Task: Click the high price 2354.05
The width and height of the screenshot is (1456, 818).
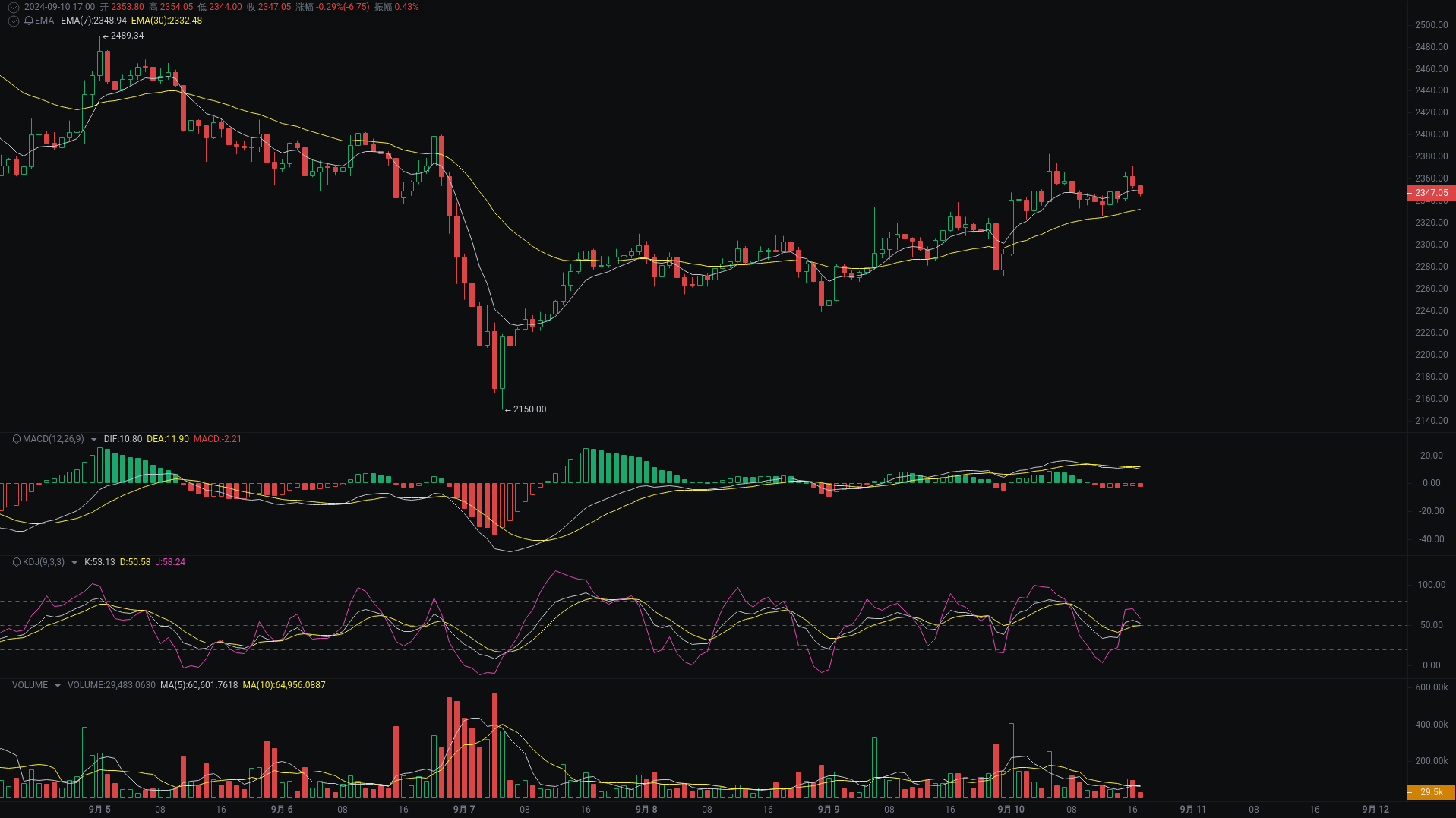Action: [176, 7]
